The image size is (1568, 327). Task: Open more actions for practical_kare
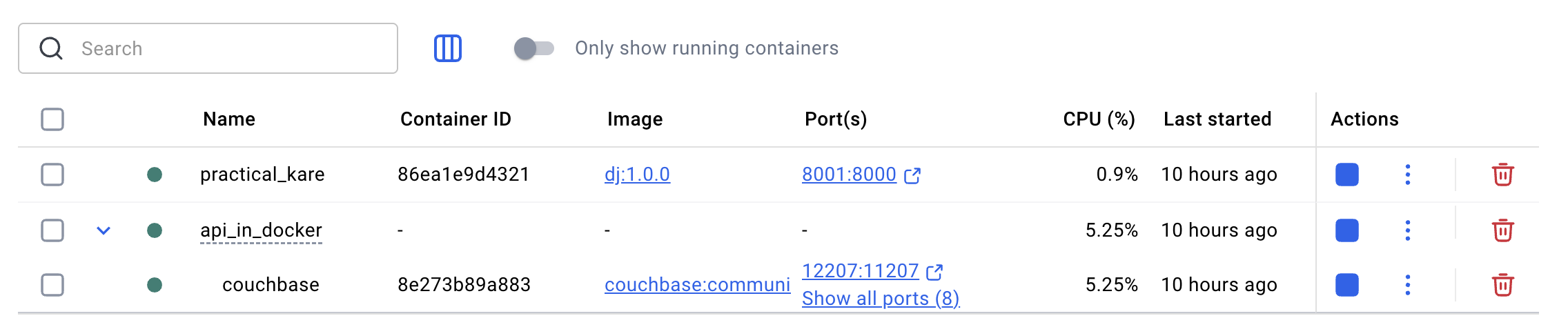[x=1407, y=175]
